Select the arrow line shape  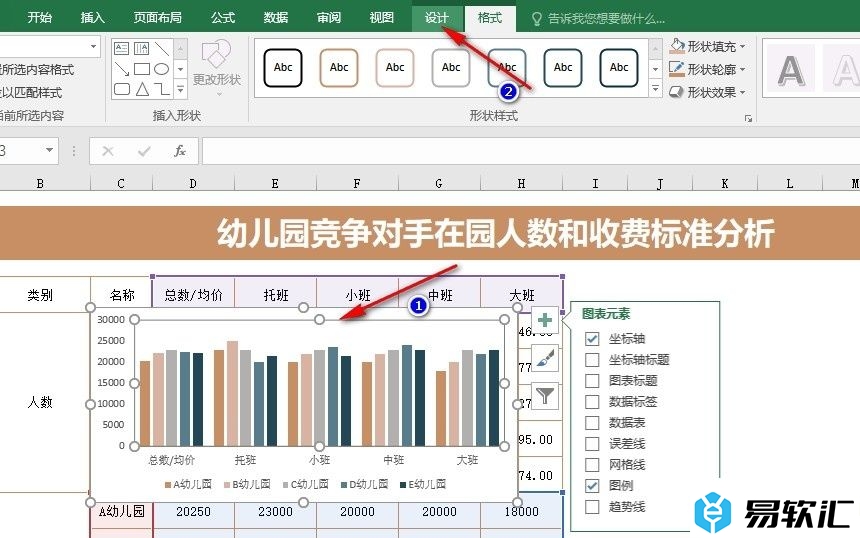pos(121,69)
